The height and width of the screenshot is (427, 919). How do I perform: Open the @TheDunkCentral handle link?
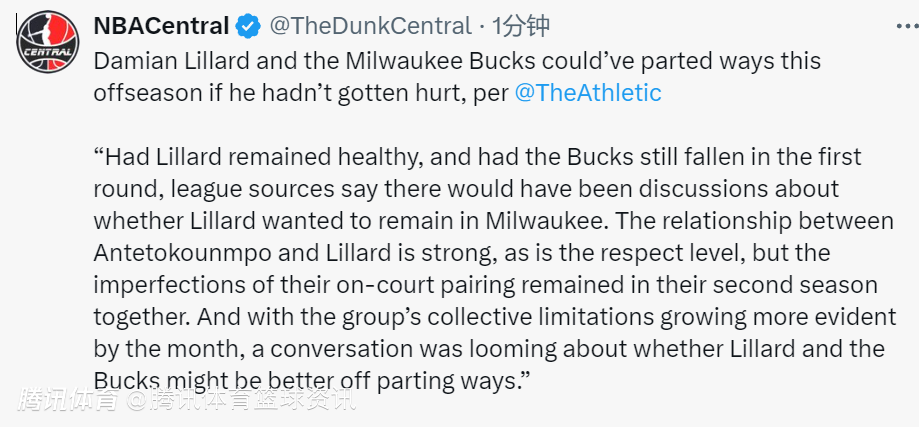[x=370, y=26]
